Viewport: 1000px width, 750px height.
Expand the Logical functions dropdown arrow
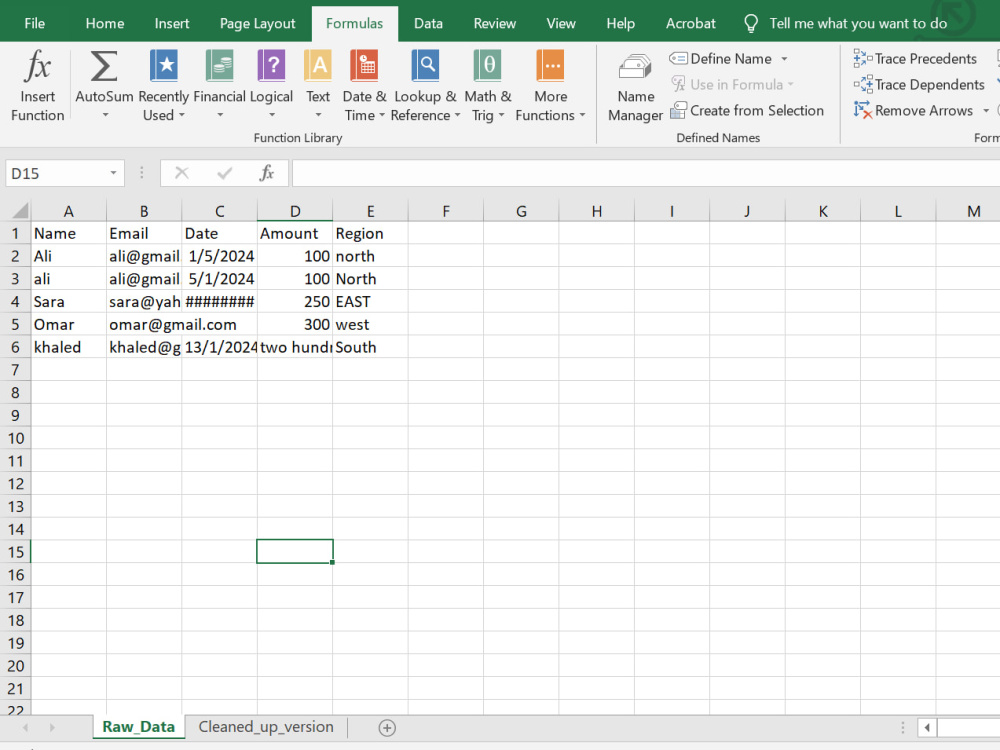pos(272,115)
